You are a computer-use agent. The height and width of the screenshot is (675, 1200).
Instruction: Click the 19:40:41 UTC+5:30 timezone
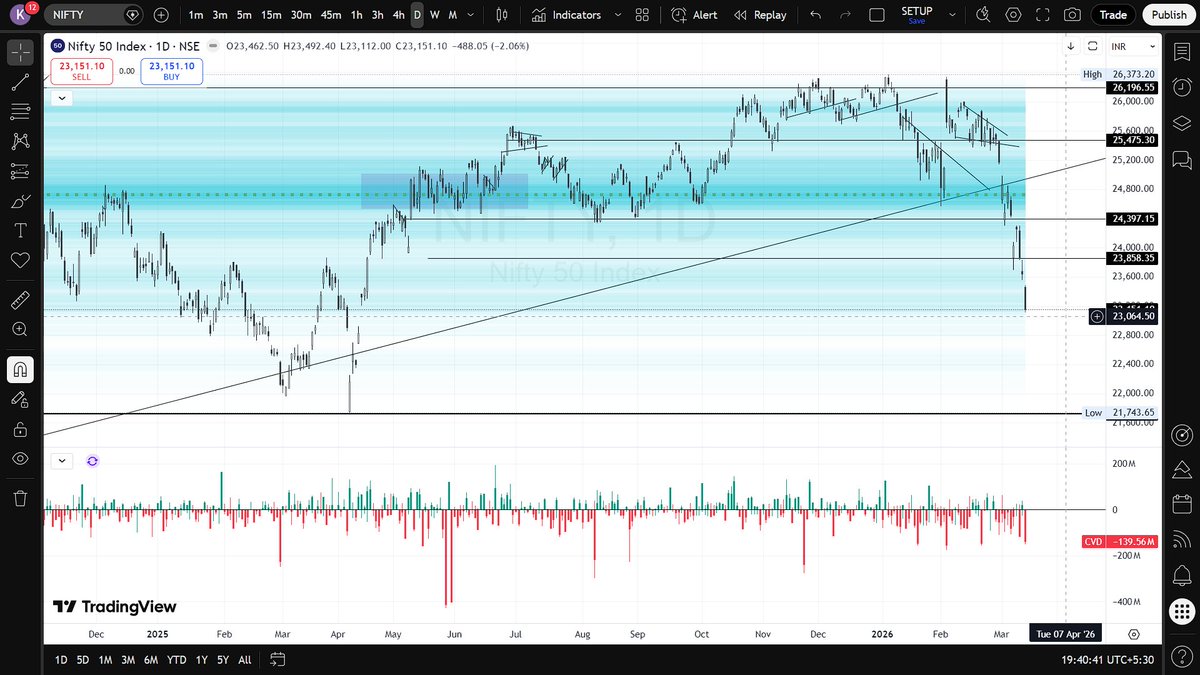(1106, 660)
